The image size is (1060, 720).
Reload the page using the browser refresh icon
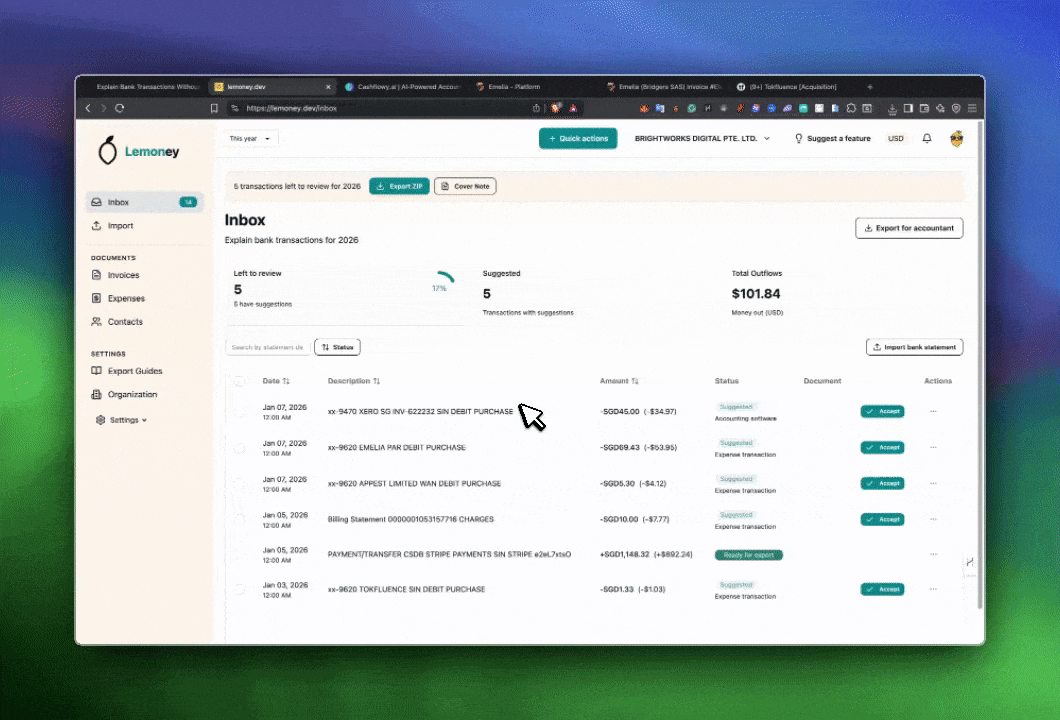pyautogui.click(x=120, y=108)
